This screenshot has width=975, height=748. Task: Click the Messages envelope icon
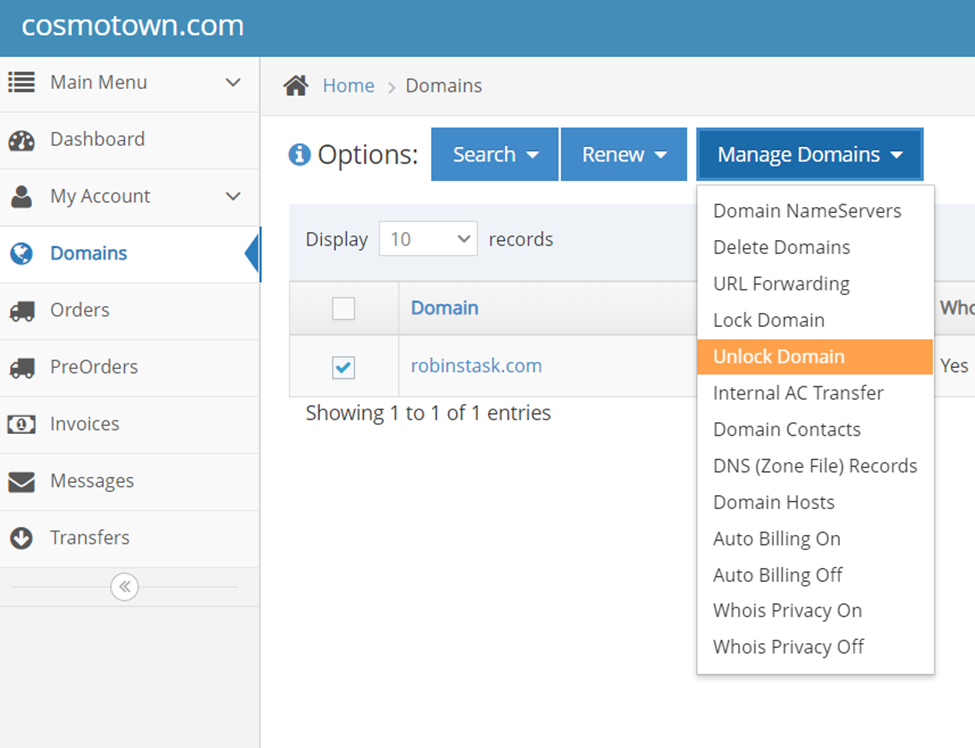(21, 481)
